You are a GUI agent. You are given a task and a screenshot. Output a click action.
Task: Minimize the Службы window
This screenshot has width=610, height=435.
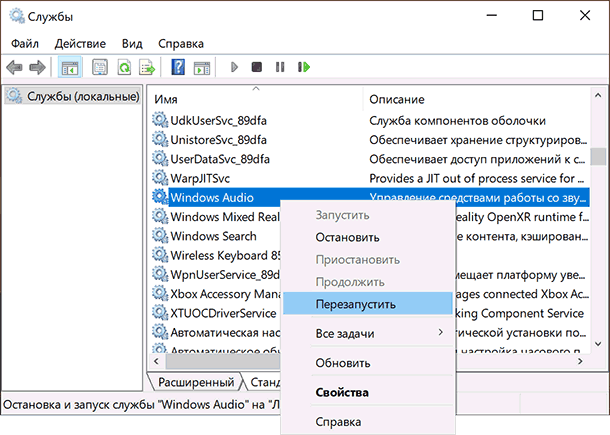[x=492, y=16]
